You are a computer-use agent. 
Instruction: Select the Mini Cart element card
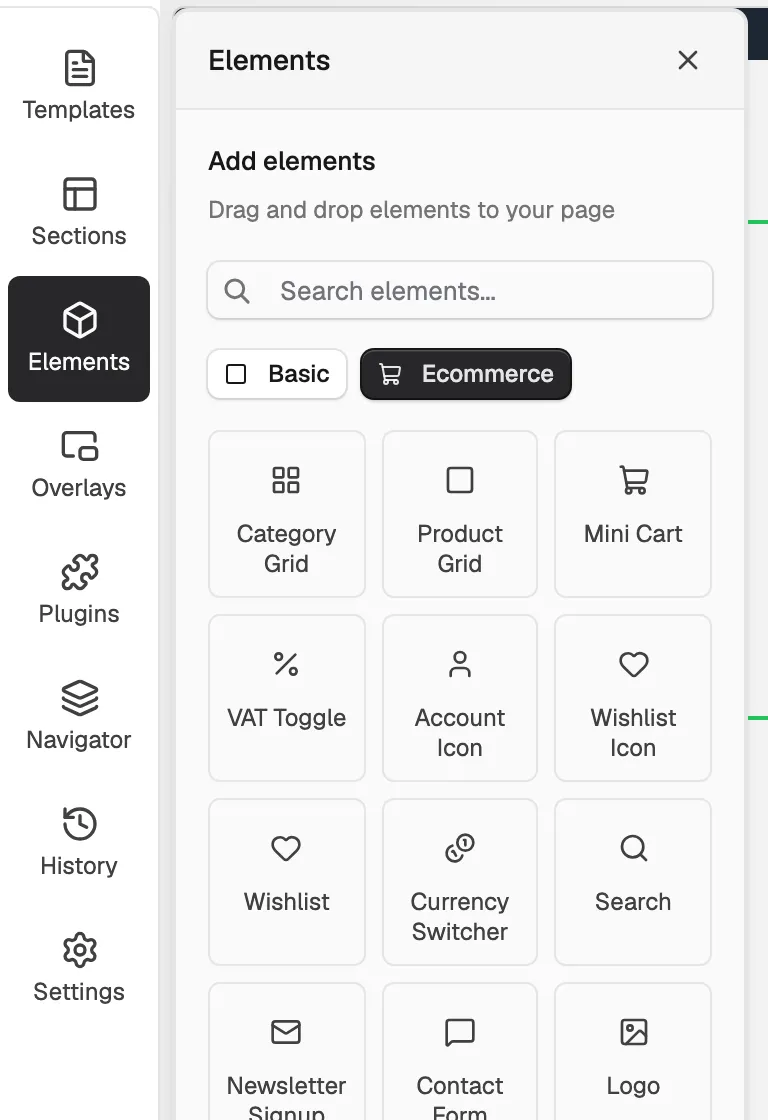click(633, 514)
